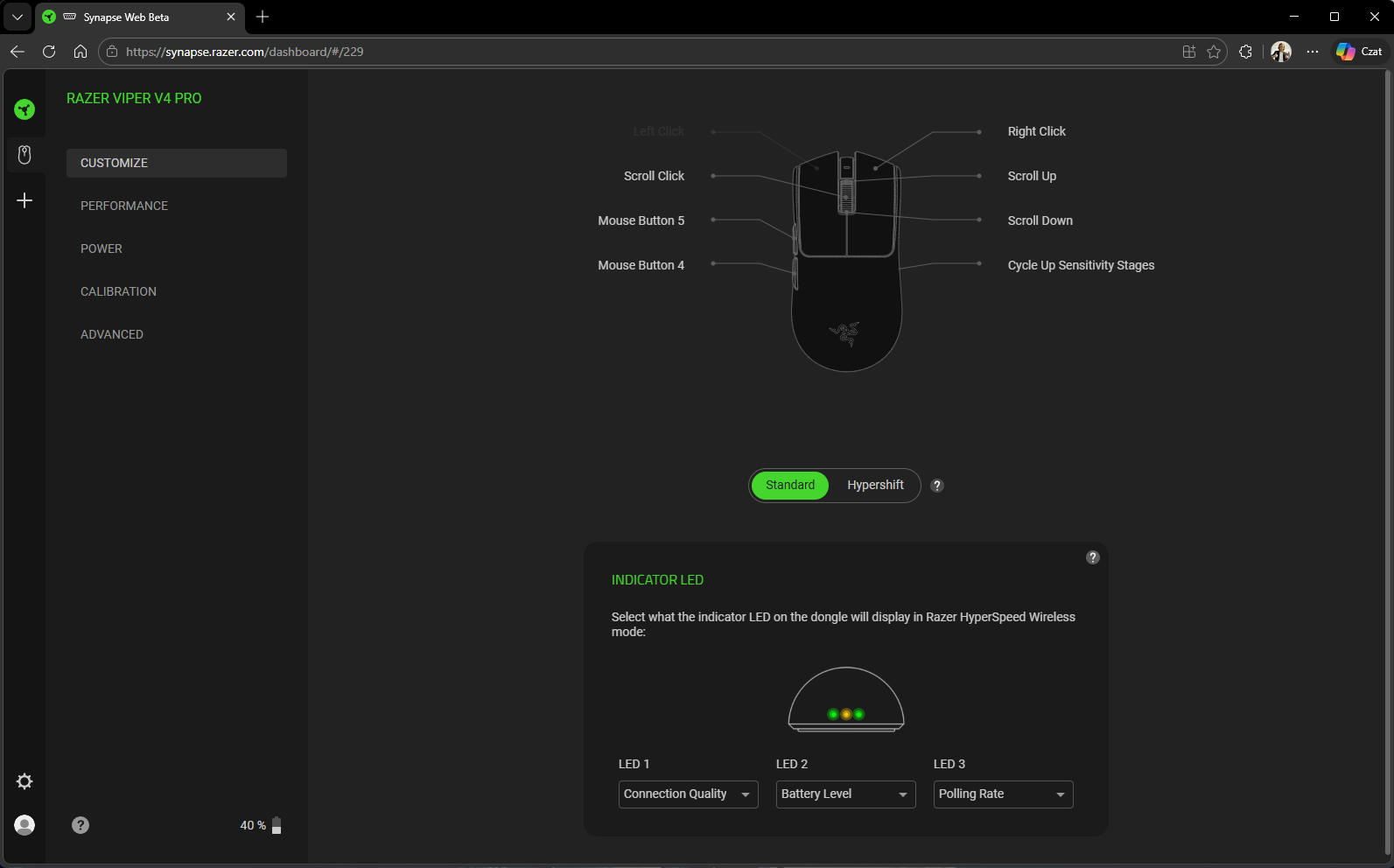
Task: Open browser more options ellipsis menu
Action: (x=1313, y=52)
